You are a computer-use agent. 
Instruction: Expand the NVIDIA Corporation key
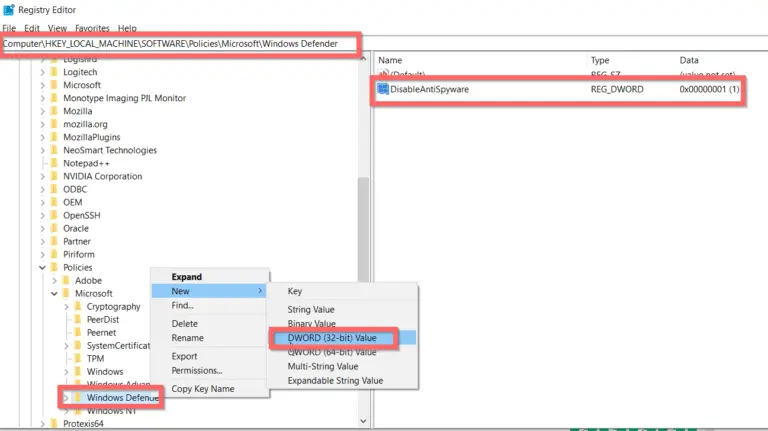click(42, 176)
